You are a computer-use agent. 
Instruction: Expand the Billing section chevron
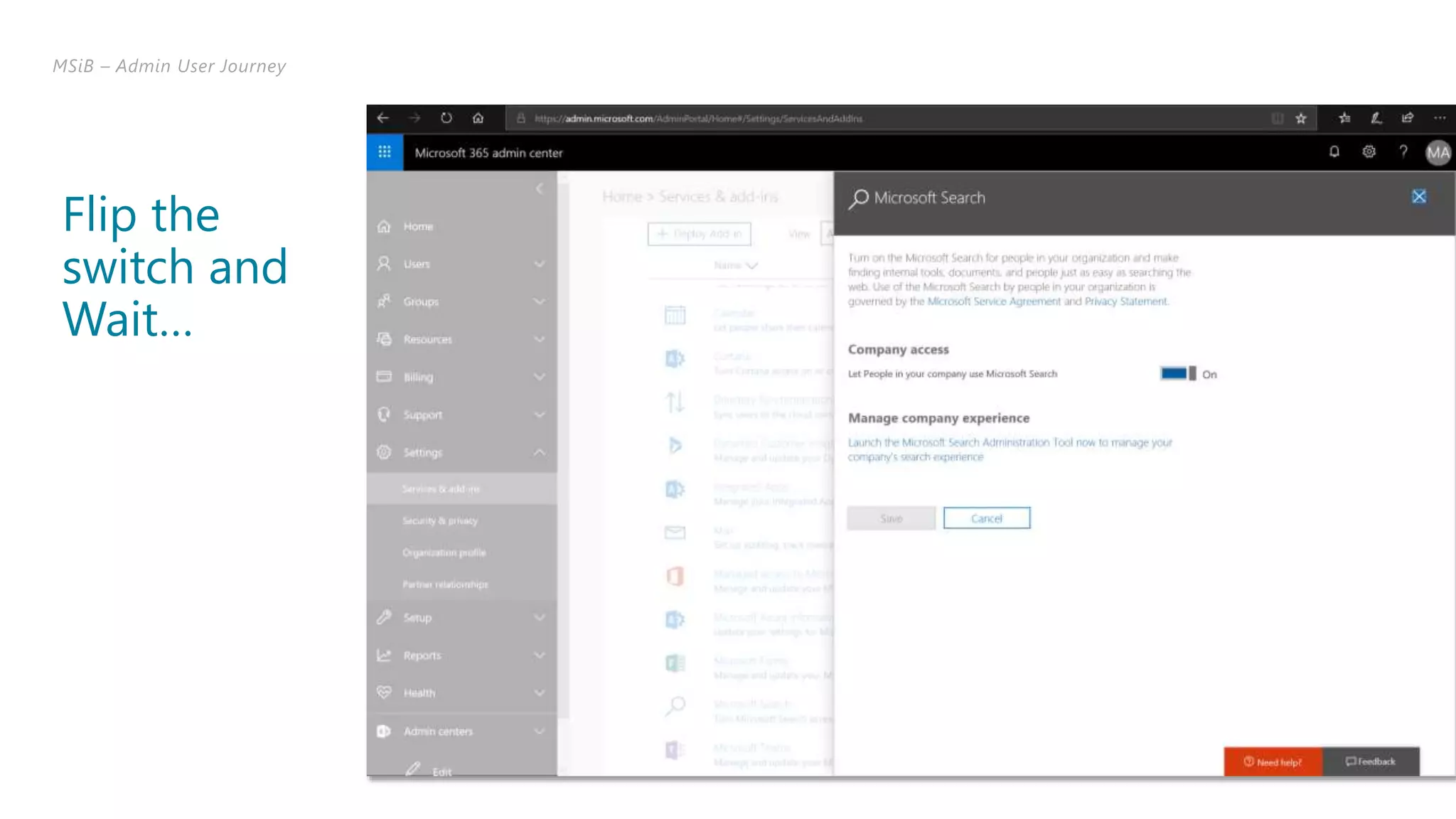coord(540,377)
